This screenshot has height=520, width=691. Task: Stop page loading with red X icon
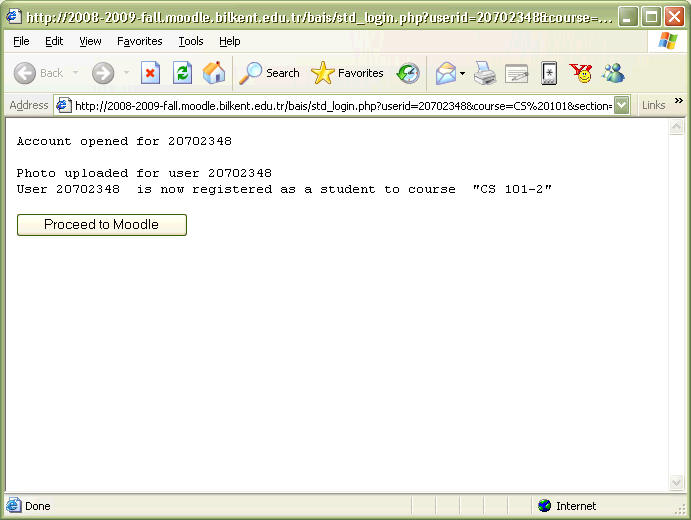tap(150, 73)
